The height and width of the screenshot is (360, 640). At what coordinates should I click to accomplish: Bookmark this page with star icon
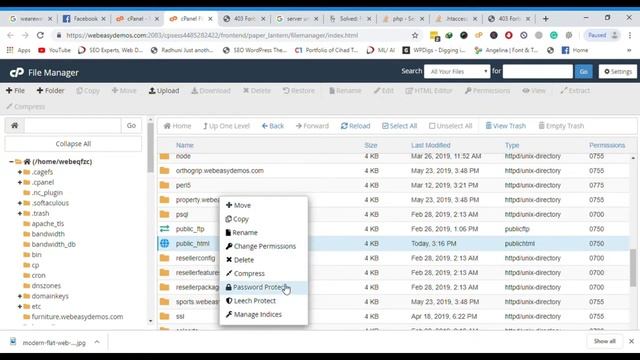pyautogui.click(x=415, y=36)
